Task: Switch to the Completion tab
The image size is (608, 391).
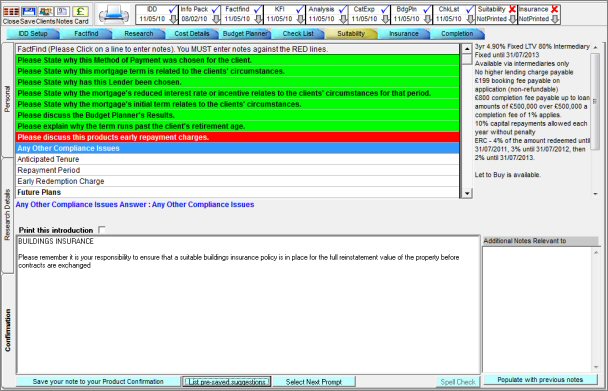Action: (x=457, y=34)
